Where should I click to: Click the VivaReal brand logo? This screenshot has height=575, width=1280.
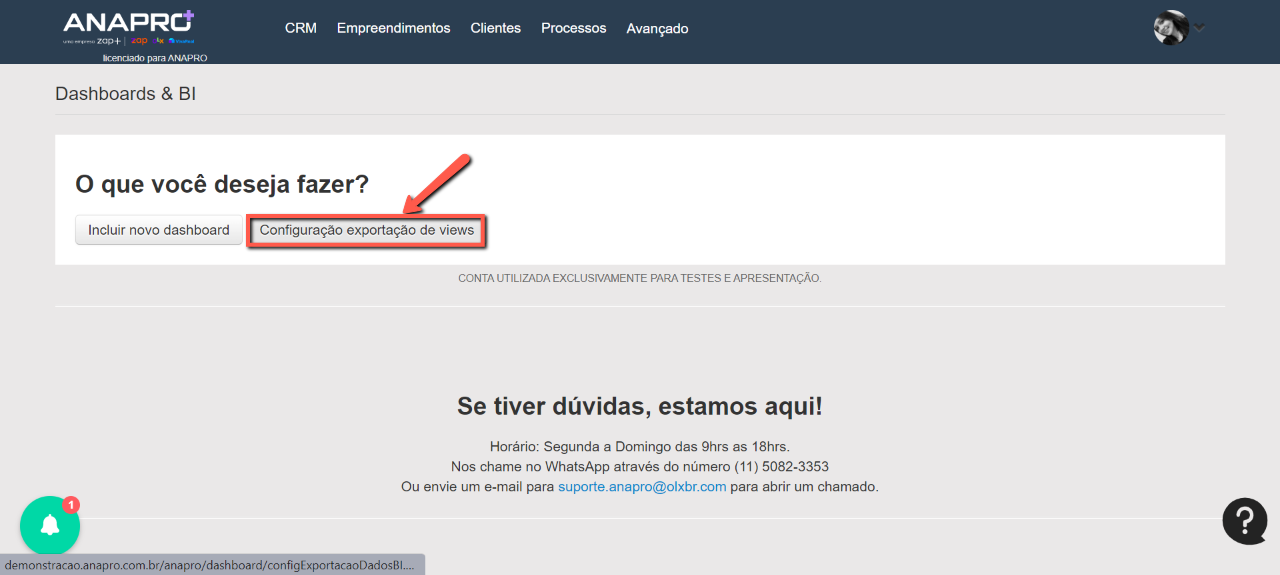click(x=182, y=41)
